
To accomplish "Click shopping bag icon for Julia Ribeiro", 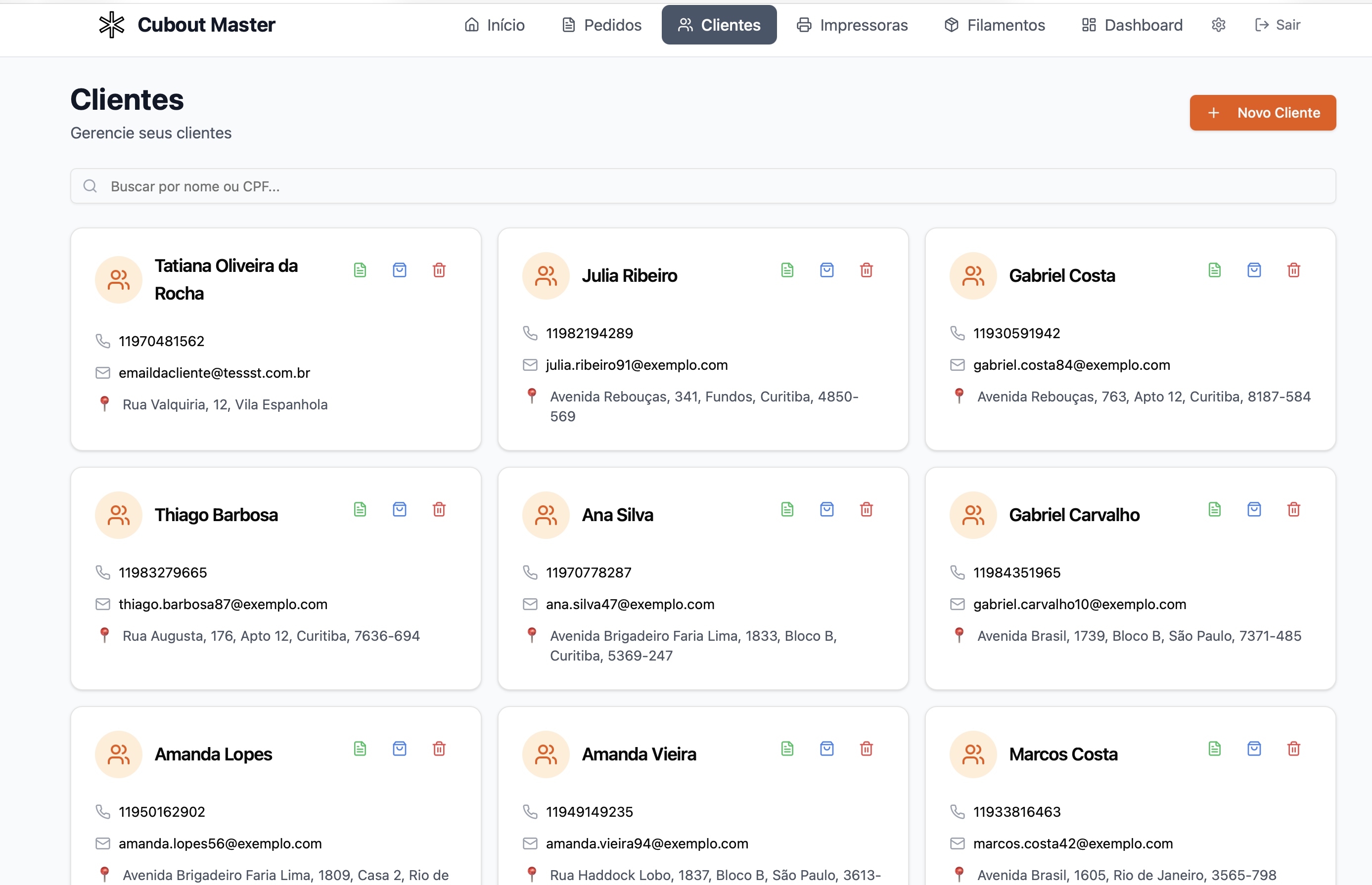I will (827, 269).
